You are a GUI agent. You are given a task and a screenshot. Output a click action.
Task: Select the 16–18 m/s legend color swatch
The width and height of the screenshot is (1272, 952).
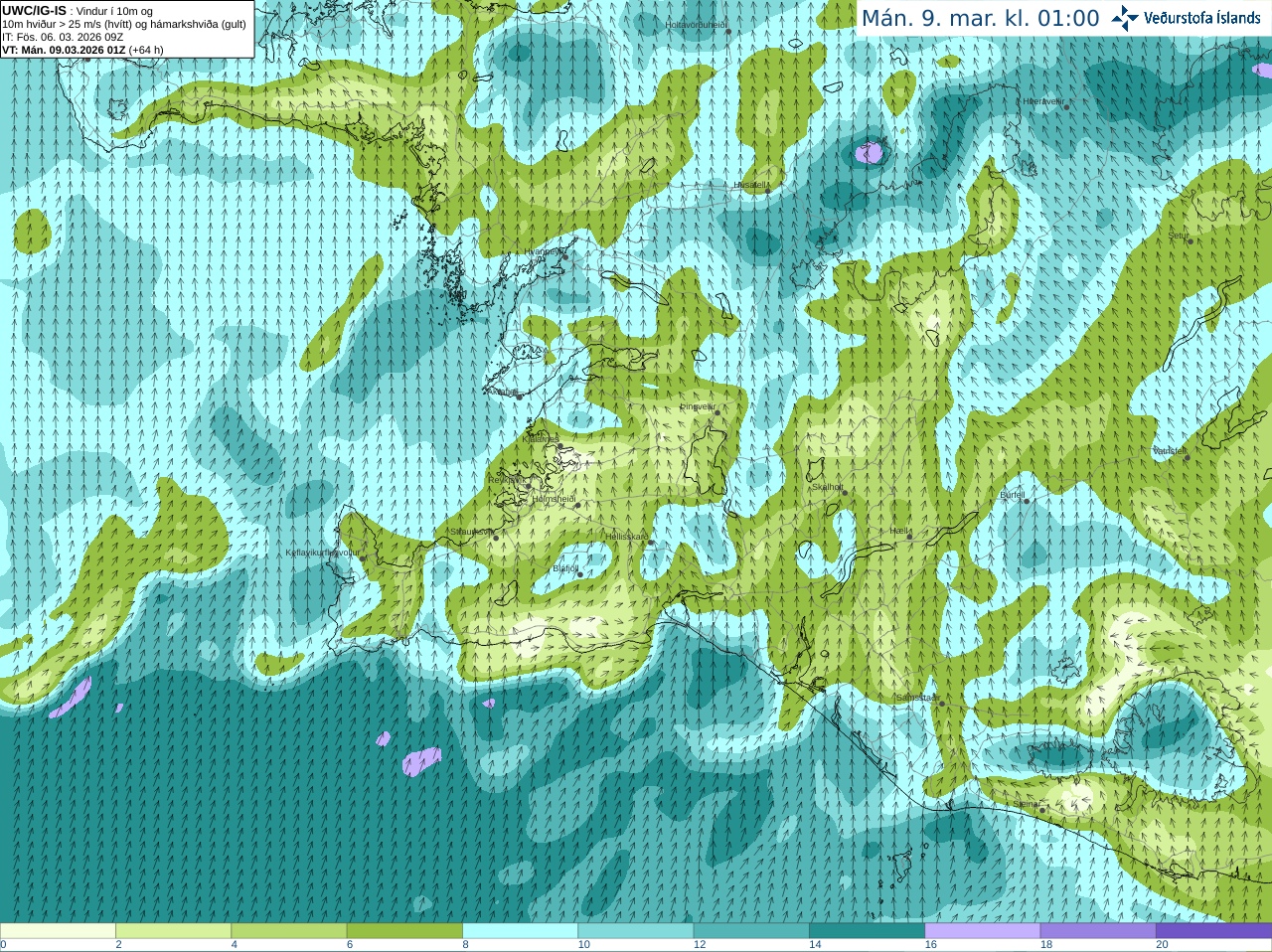(x=982, y=931)
